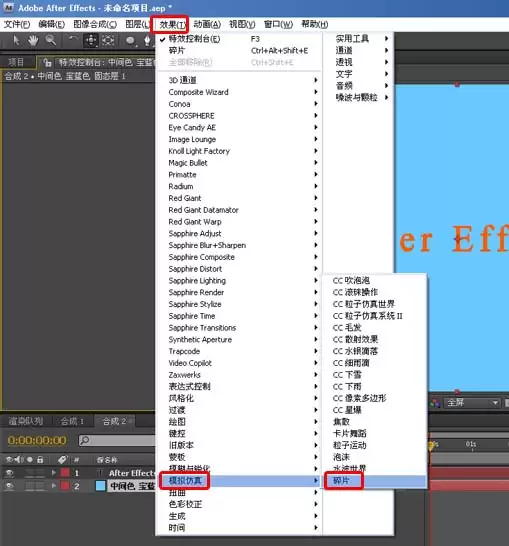Viewport: 509px width, 546px height.
Task: Click layer 2 light blue color swatch
Action: (x=100, y=486)
